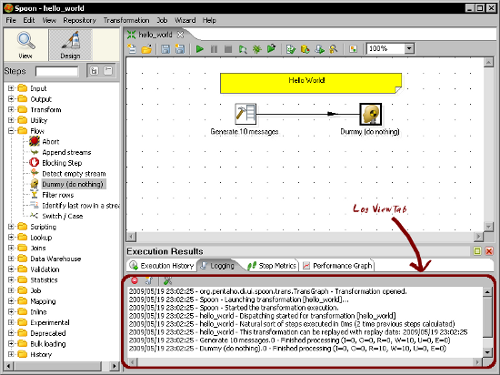Click Dummy step icon on canvas

pyautogui.click(x=370, y=114)
